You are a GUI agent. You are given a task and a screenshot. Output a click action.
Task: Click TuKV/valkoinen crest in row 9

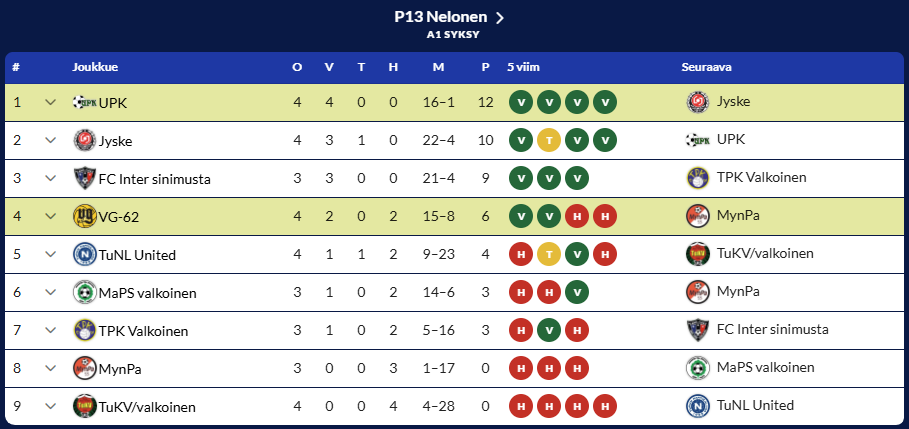[x=85, y=407]
